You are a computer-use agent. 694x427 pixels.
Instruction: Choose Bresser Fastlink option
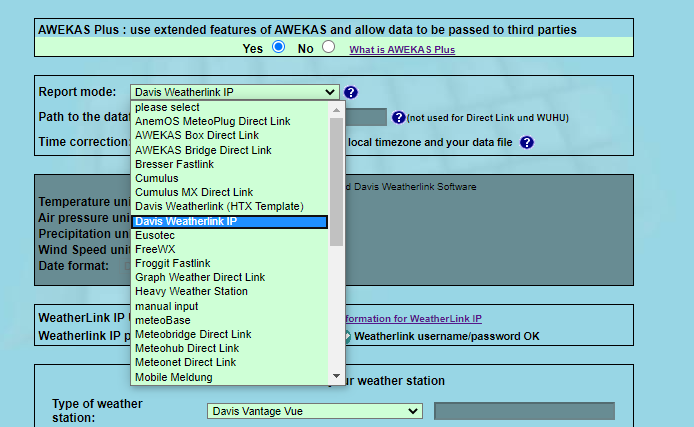pos(230,164)
